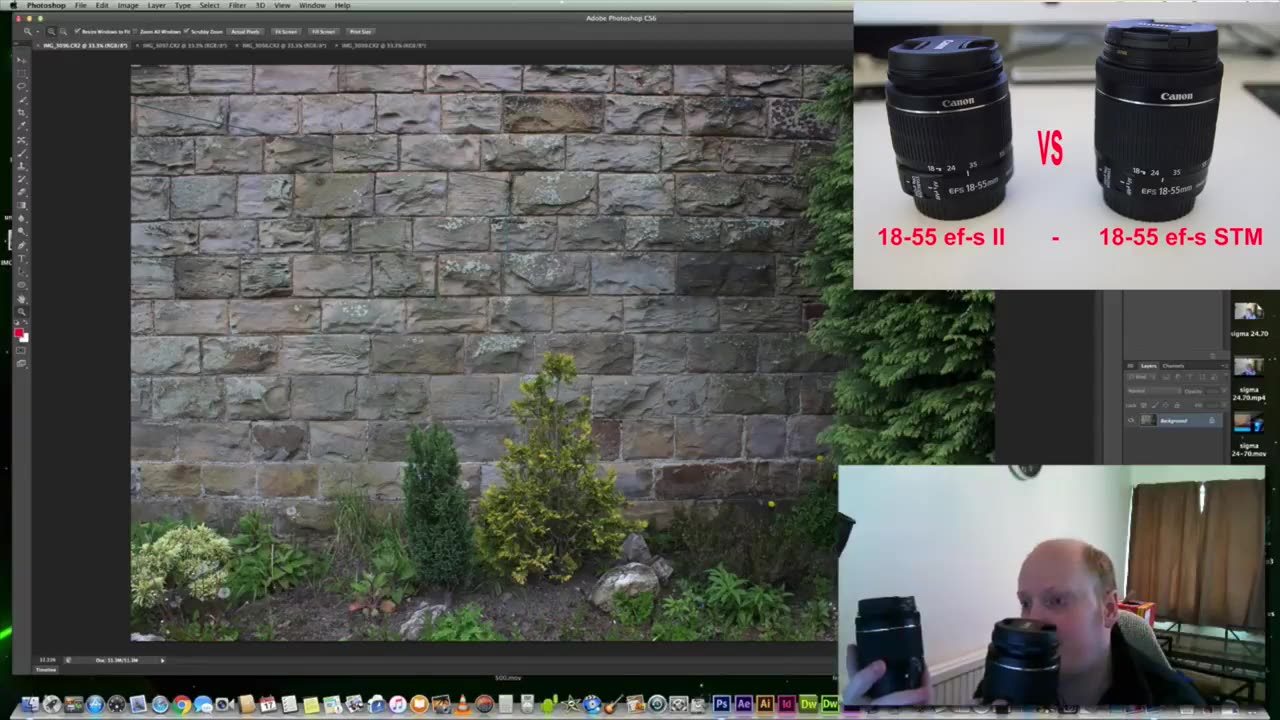This screenshot has height=720, width=1280.
Task: Toggle Zoom All Windows checkbox
Action: pyautogui.click(x=135, y=32)
